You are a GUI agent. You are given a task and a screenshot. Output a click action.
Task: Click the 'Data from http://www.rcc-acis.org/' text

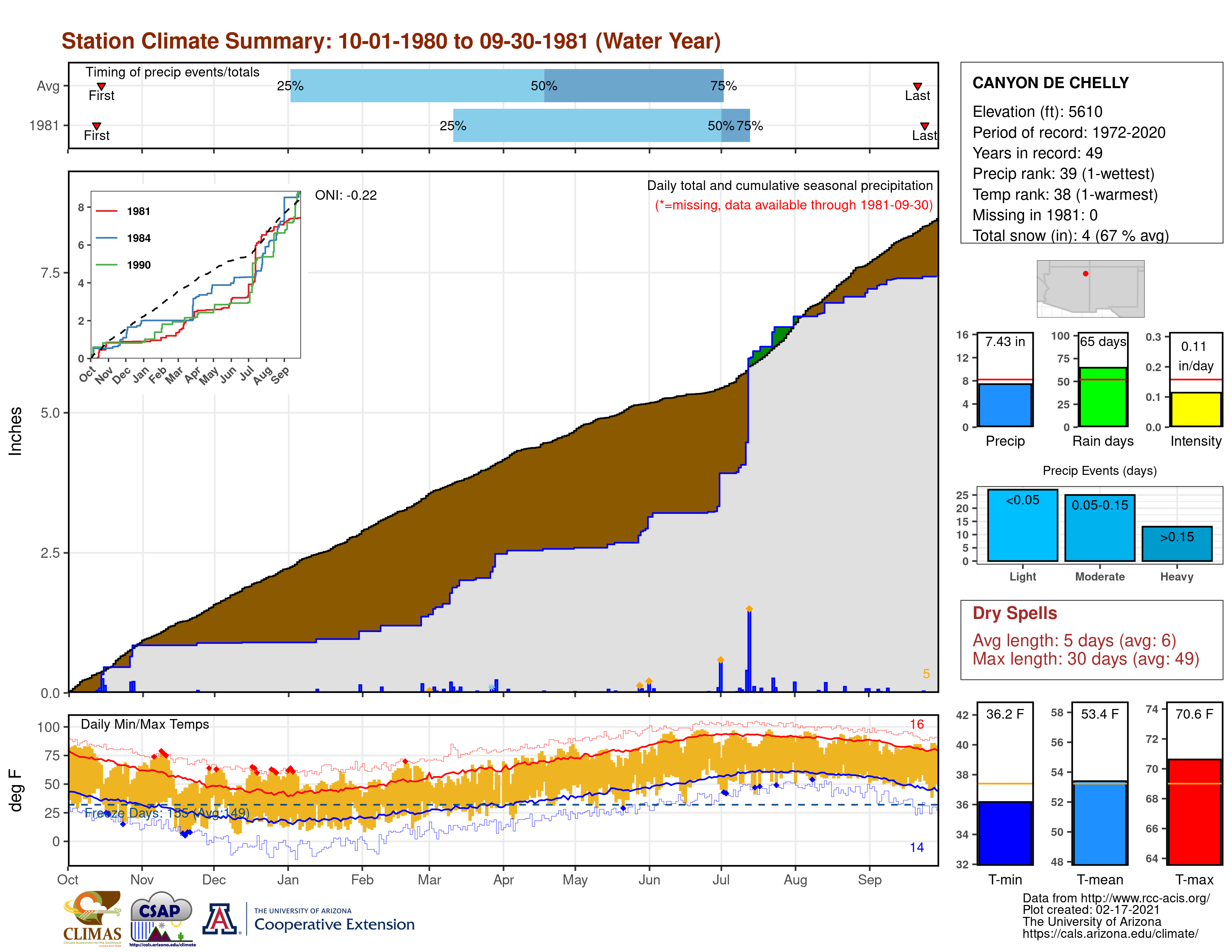(1116, 898)
